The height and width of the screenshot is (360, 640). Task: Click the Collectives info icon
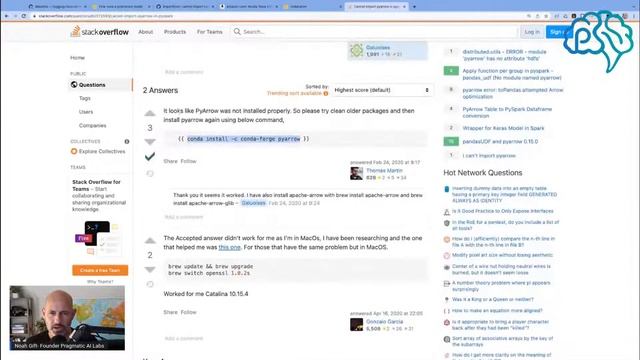click(127, 141)
